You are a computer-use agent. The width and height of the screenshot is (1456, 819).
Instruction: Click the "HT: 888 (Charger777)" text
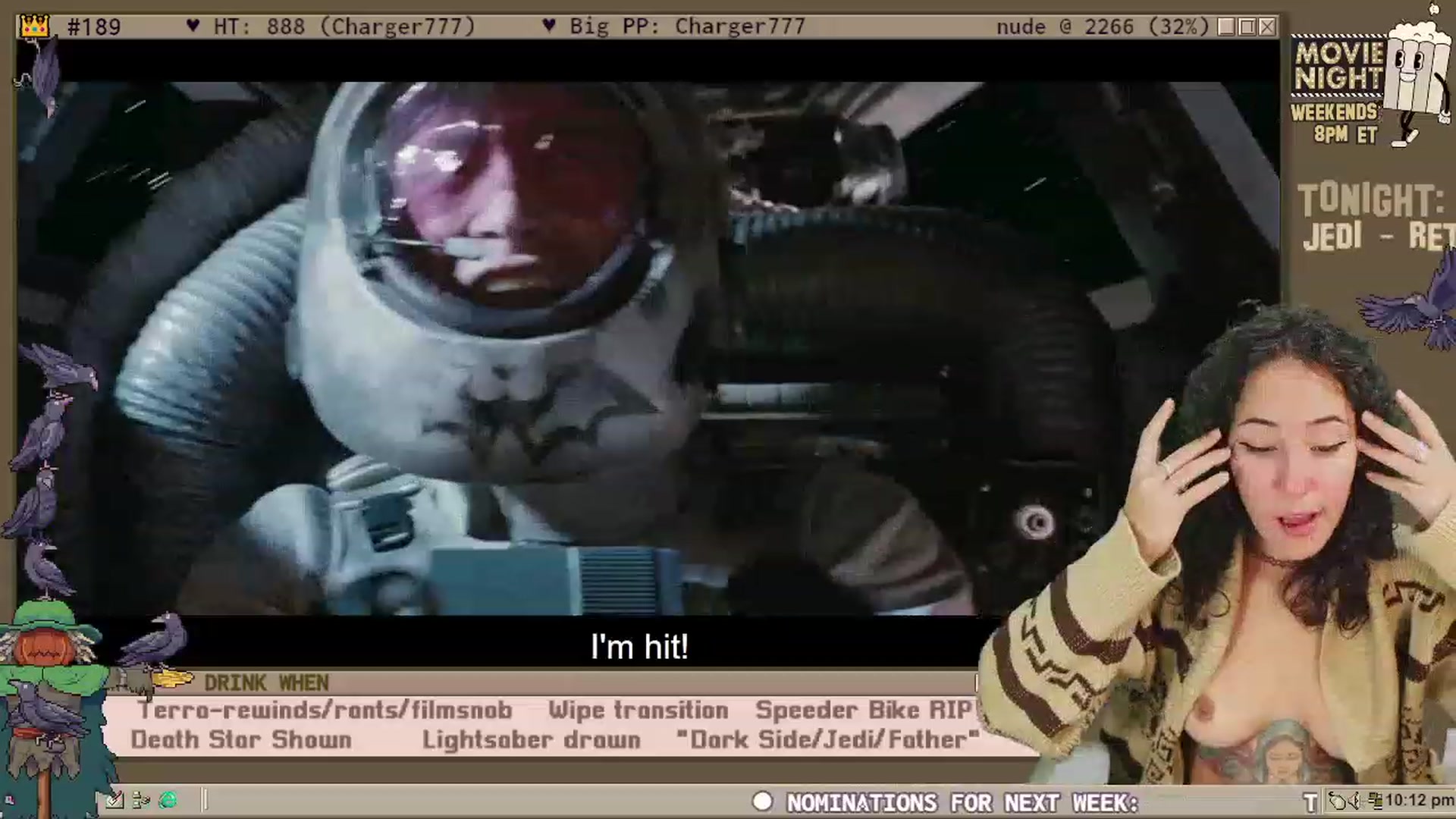tap(344, 27)
